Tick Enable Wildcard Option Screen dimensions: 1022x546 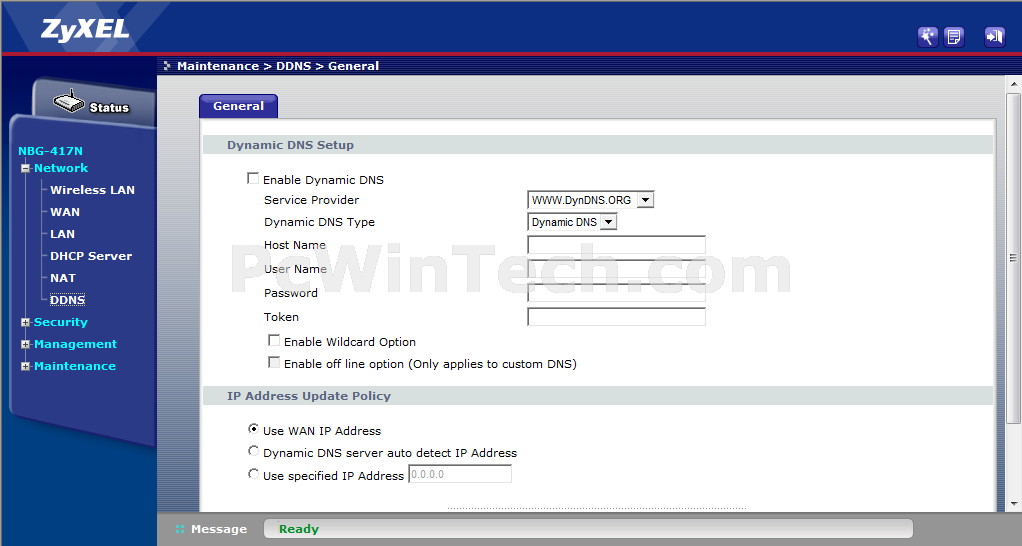274,341
